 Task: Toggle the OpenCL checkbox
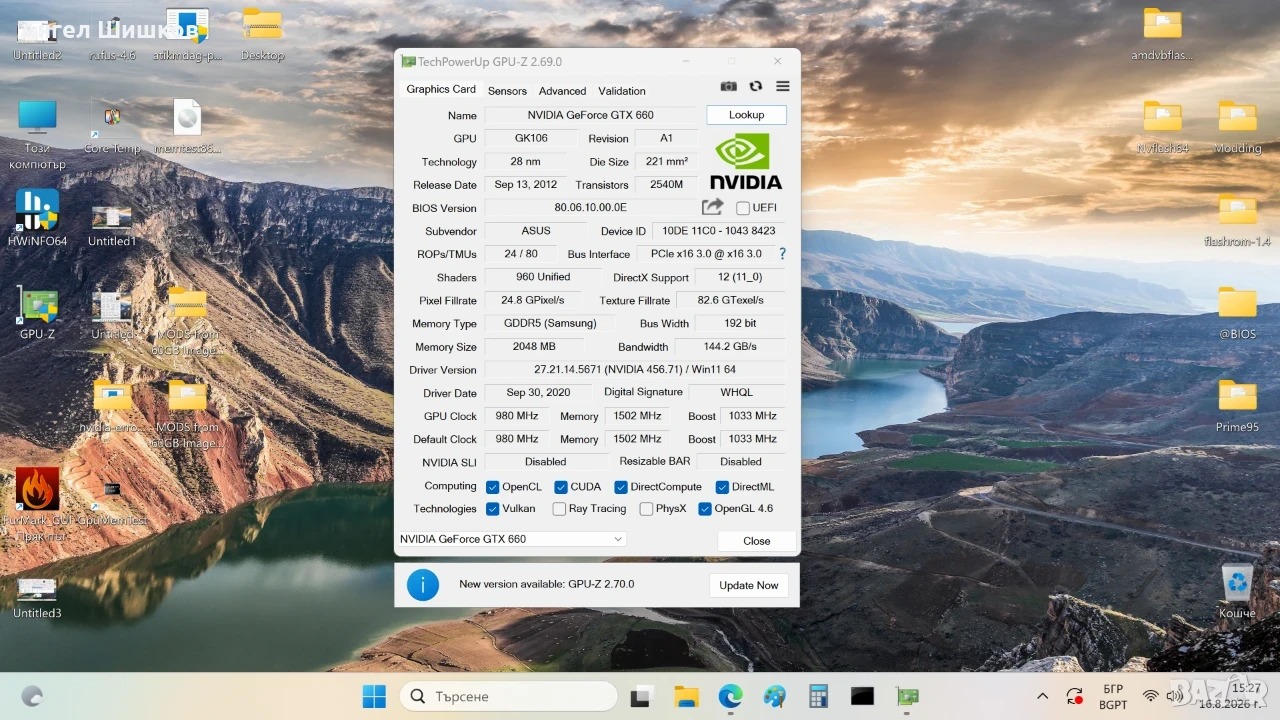[492, 487]
